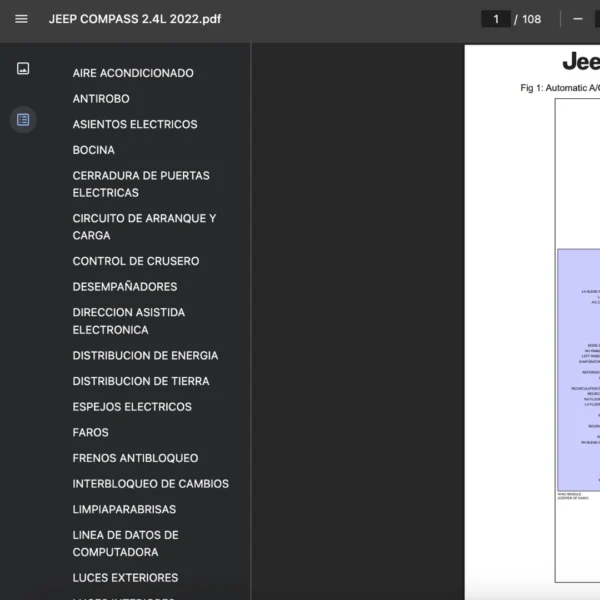
Task: Click the wiring diagram on the PDF page
Action: tap(578, 370)
